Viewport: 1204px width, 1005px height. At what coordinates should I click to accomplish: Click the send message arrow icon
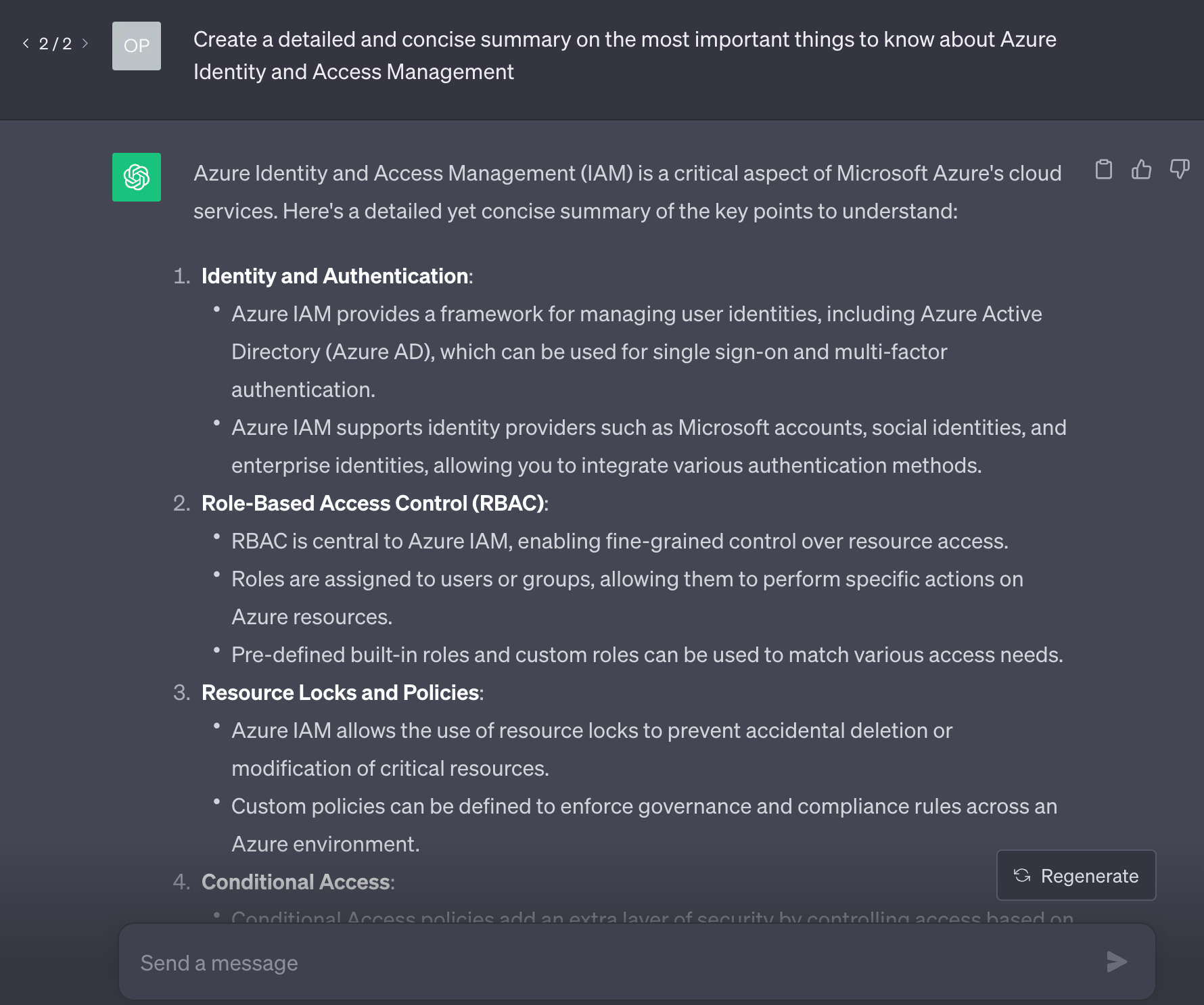coord(1117,962)
